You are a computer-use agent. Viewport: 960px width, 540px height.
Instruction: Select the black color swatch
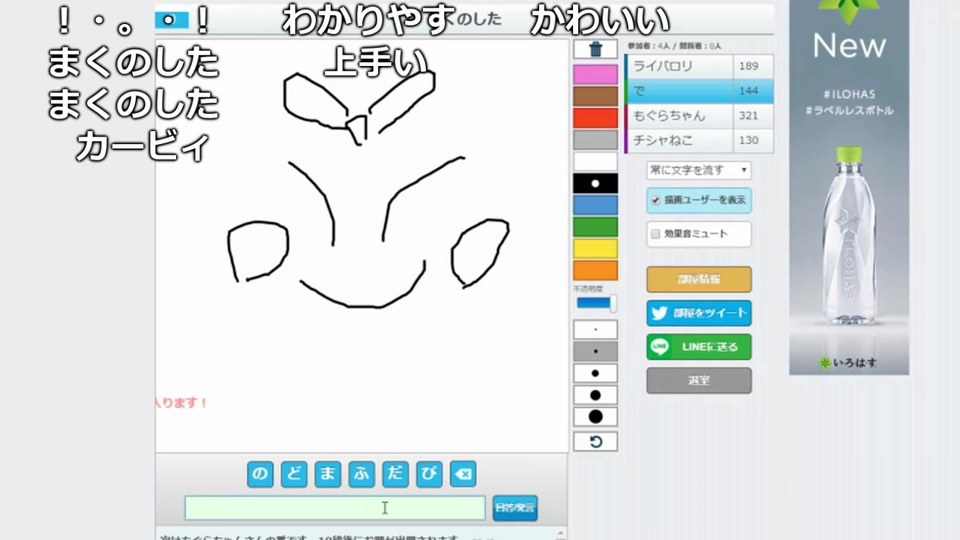(595, 183)
